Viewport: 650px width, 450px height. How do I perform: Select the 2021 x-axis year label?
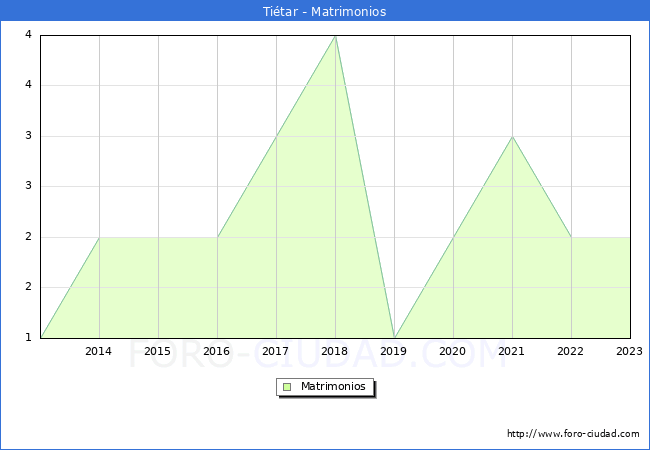click(512, 351)
